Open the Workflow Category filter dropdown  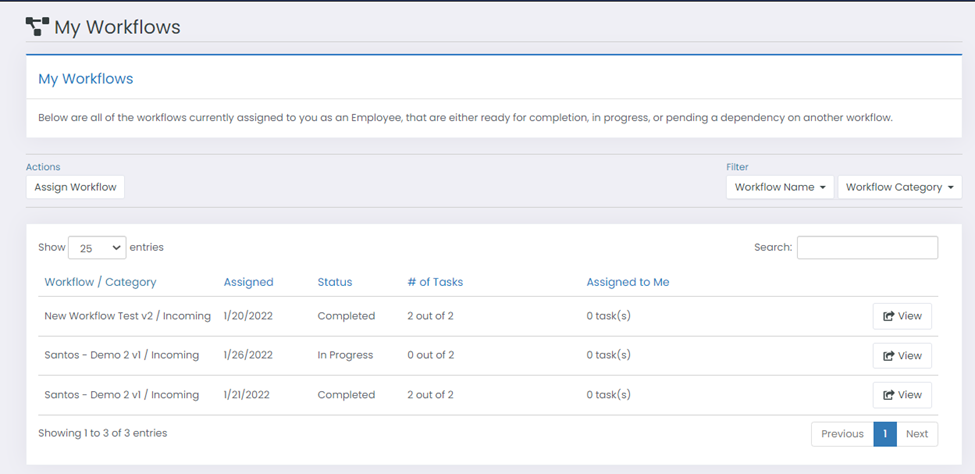point(899,187)
